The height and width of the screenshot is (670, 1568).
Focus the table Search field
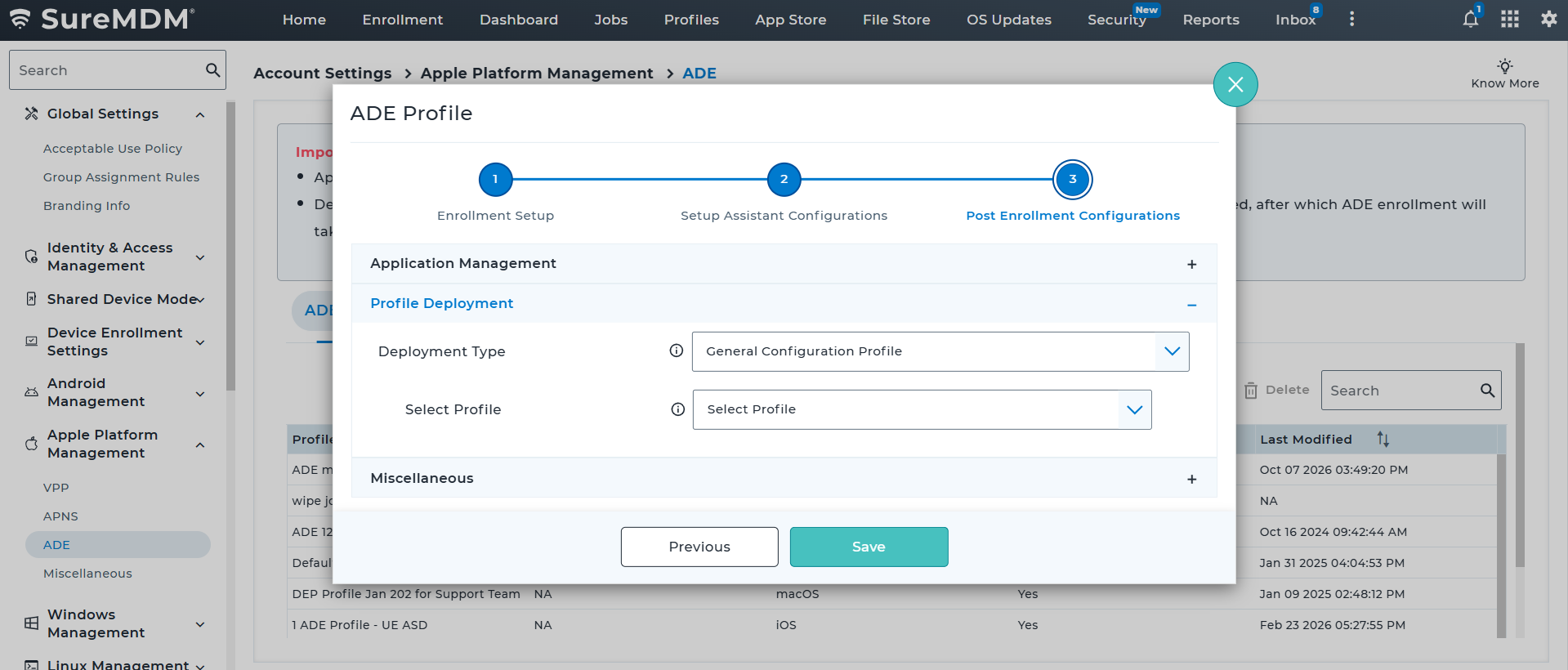click(1411, 391)
